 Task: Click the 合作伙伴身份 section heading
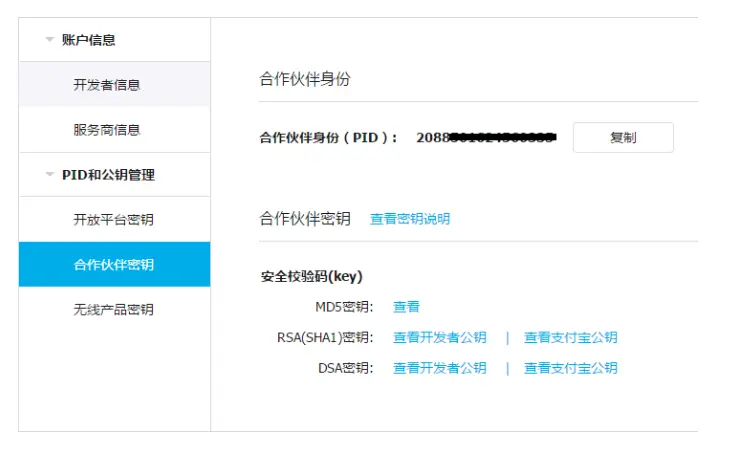tap(305, 79)
